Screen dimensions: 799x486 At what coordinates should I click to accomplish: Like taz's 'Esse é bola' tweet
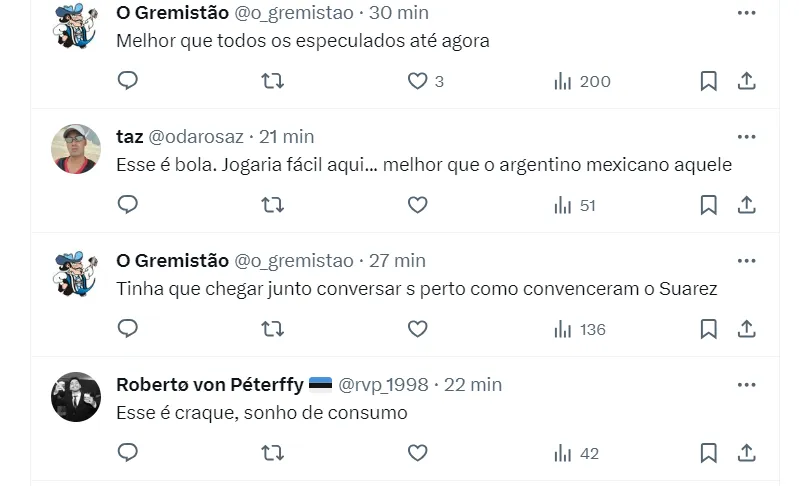pyautogui.click(x=418, y=205)
